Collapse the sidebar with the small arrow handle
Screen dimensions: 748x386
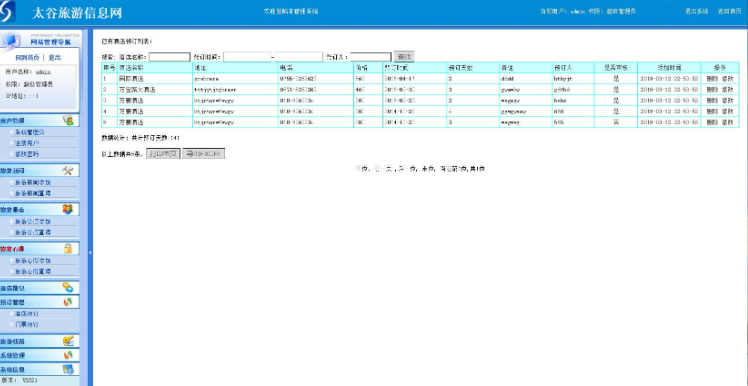pyautogui.click(x=90, y=253)
